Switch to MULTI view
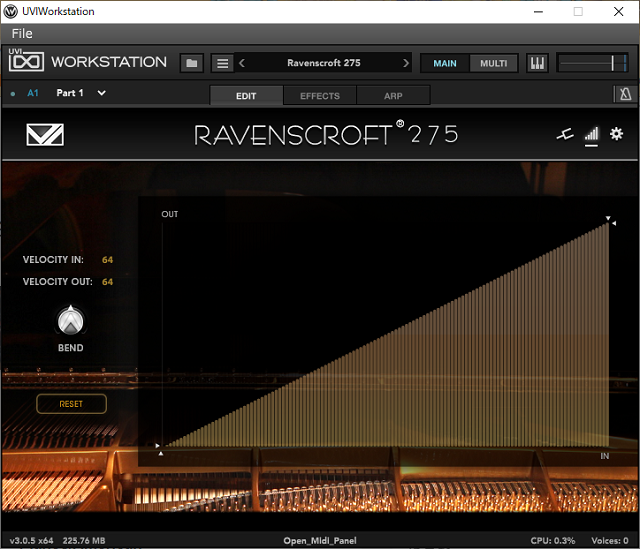Image resolution: width=640 pixels, height=549 pixels. pos(493,63)
